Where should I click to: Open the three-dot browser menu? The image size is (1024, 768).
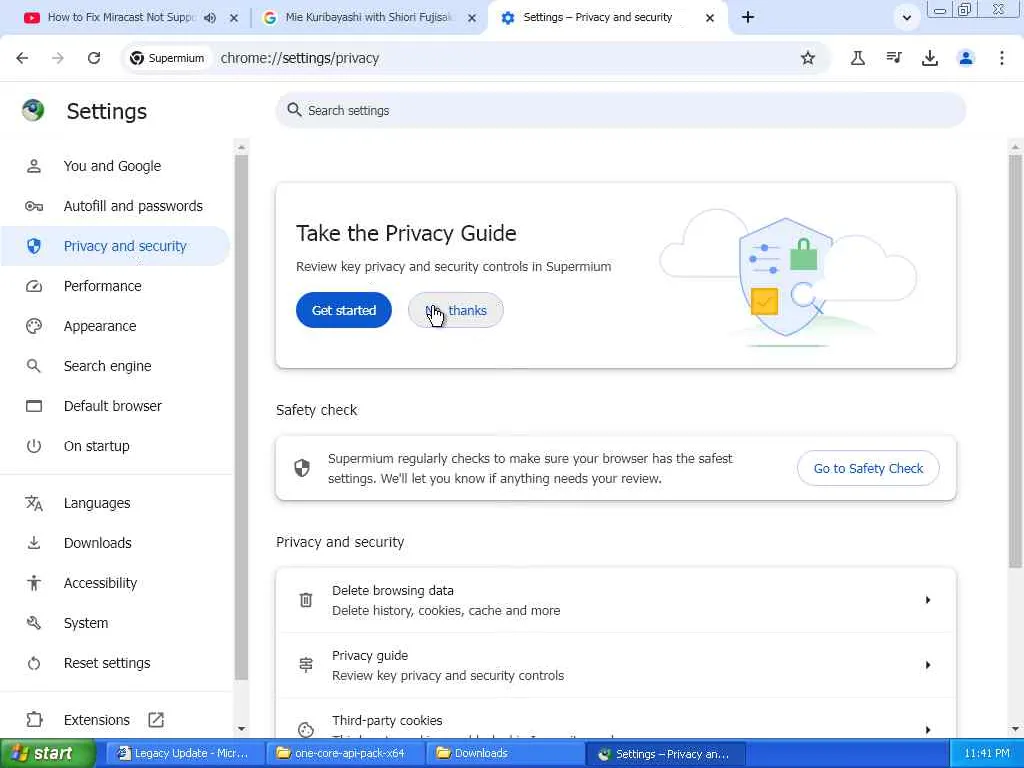coord(1002,58)
